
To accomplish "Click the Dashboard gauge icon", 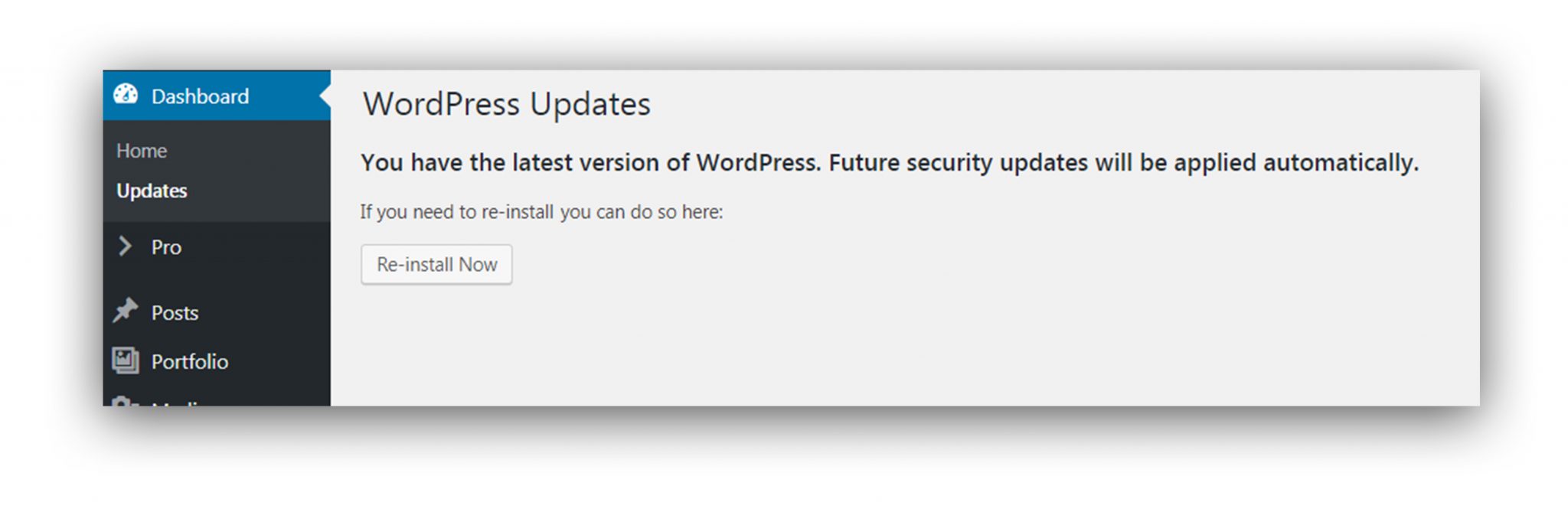I will [126, 95].
